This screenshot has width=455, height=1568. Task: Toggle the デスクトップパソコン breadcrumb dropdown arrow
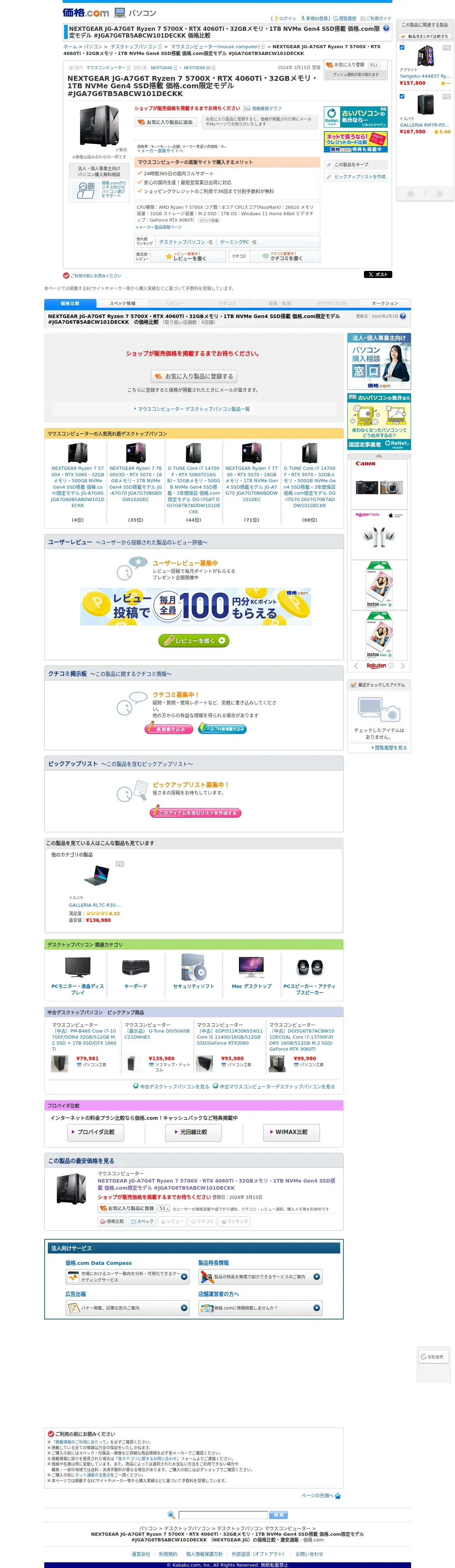coord(160,46)
